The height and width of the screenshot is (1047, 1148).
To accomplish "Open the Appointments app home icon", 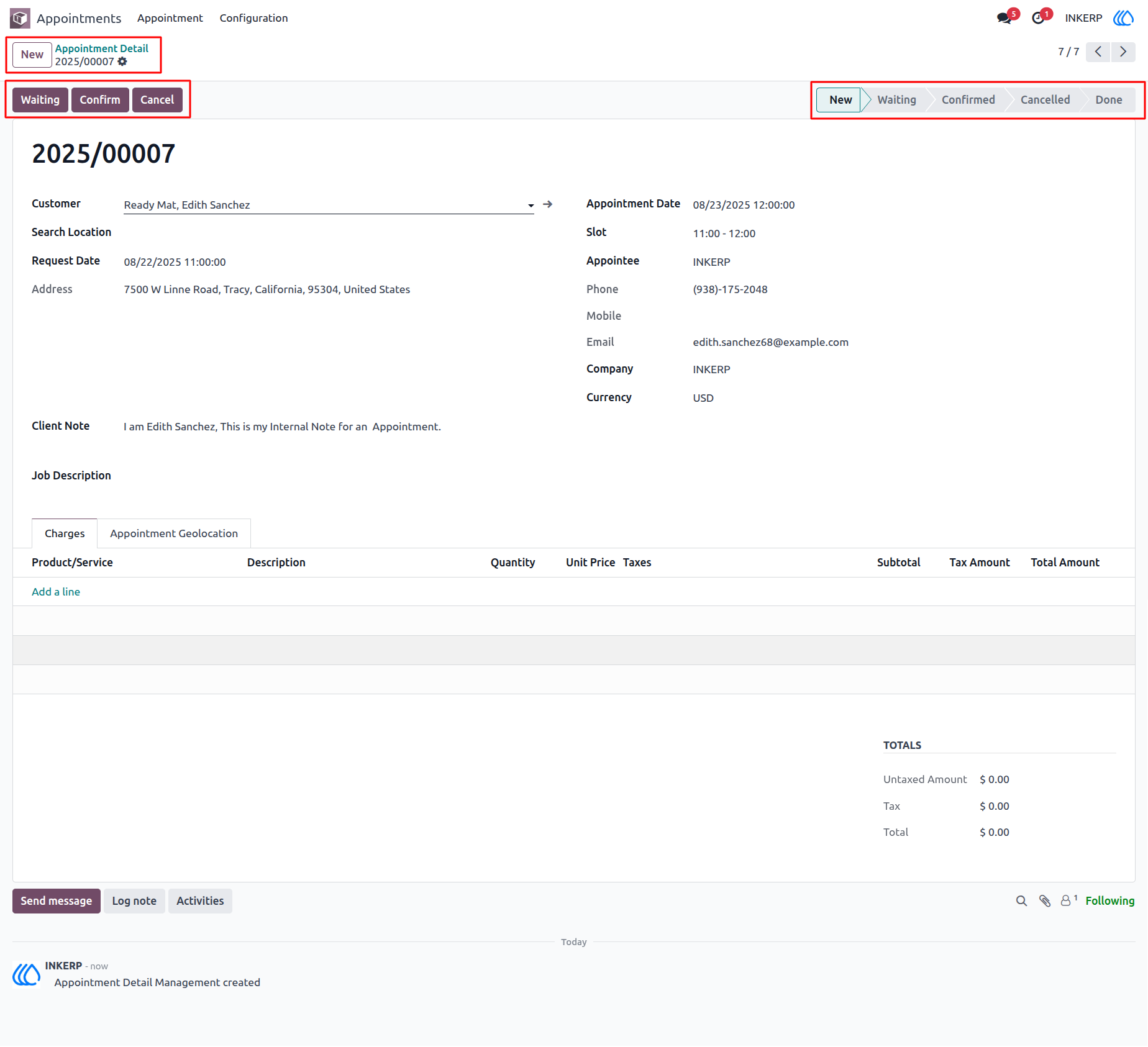I will click(x=20, y=18).
